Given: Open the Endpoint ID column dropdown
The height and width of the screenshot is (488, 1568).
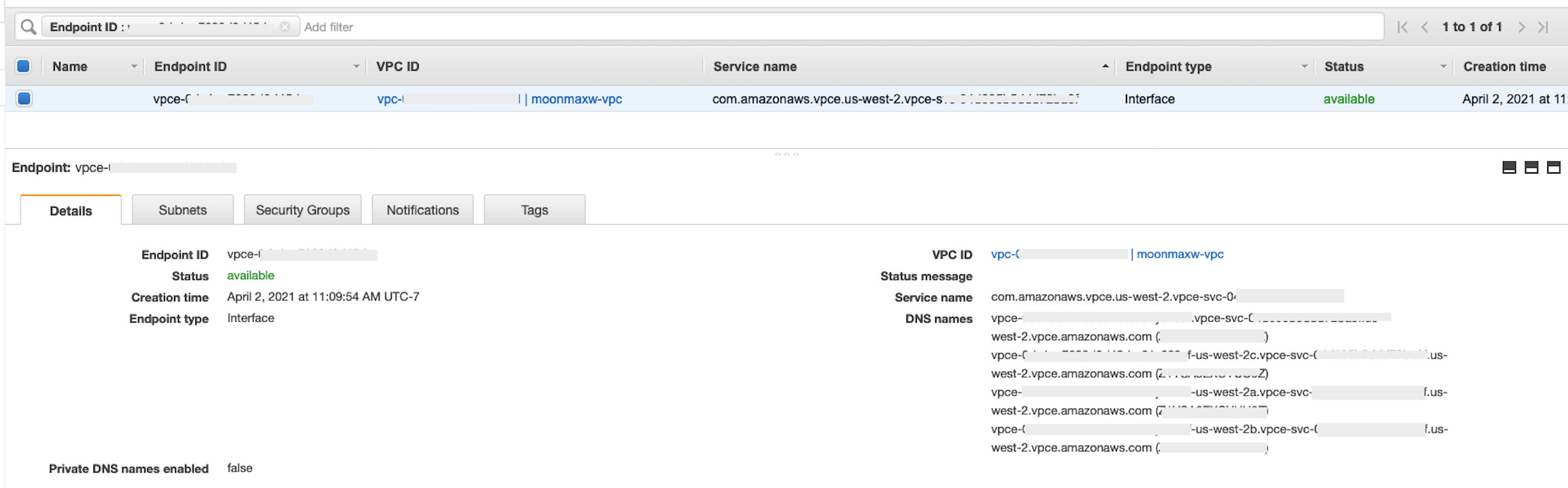Looking at the screenshot, I should [x=356, y=67].
